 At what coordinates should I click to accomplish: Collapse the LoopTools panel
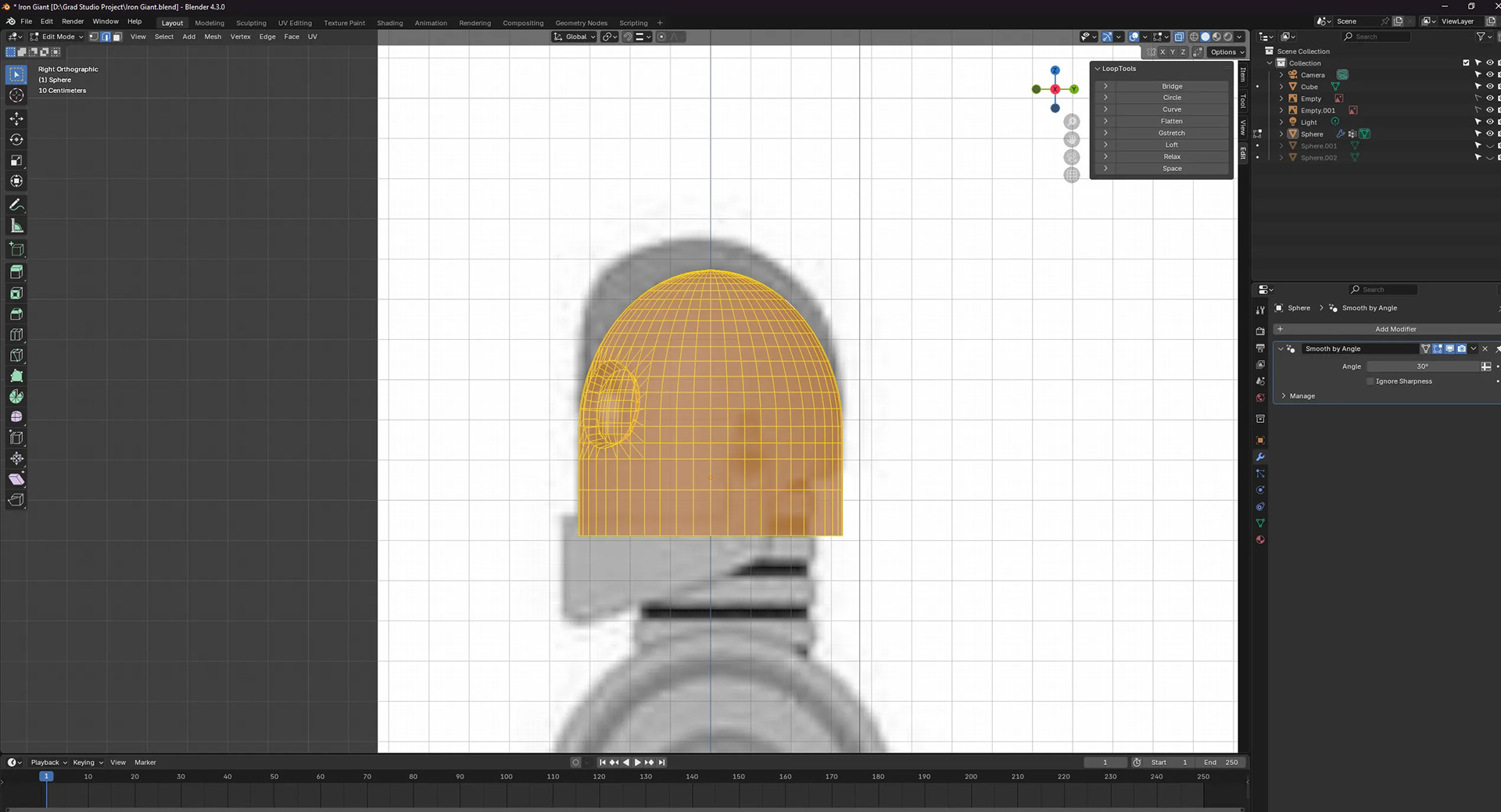pyautogui.click(x=1098, y=69)
